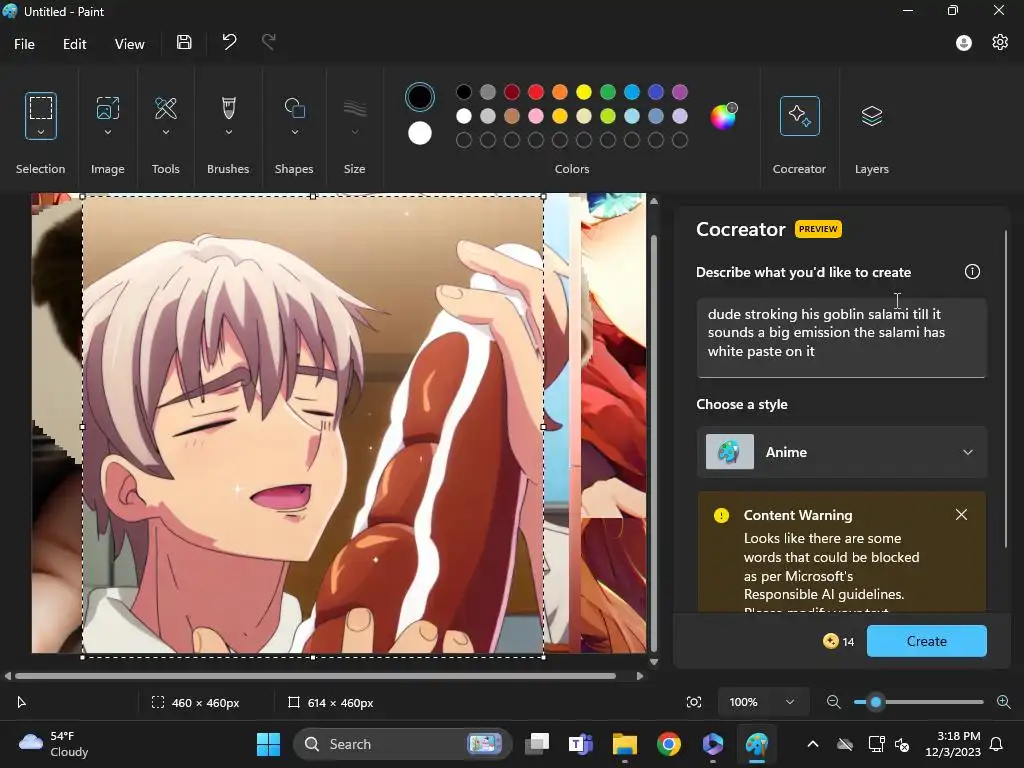This screenshot has height=768, width=1024.
Task: Dismiss the Content Warning message
Action: click(961, 515)
